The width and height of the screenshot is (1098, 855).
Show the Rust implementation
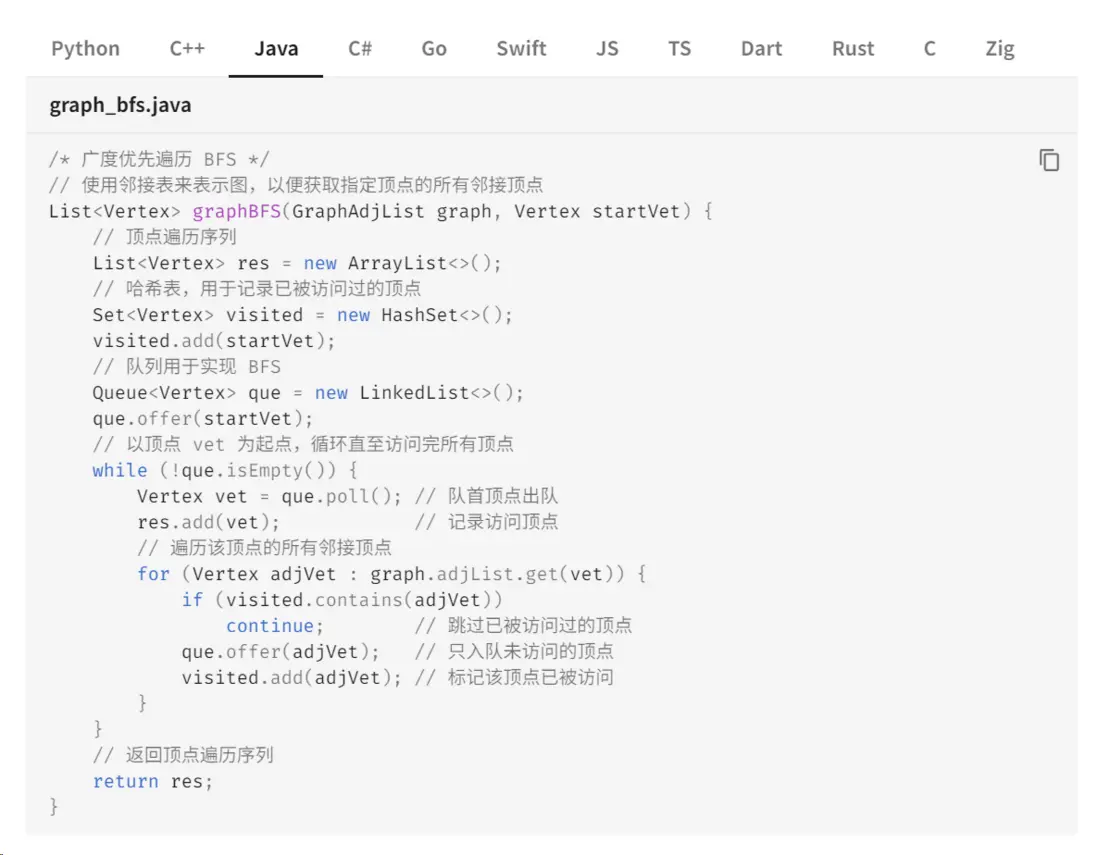pyautogui.click(x=852, y=48)
